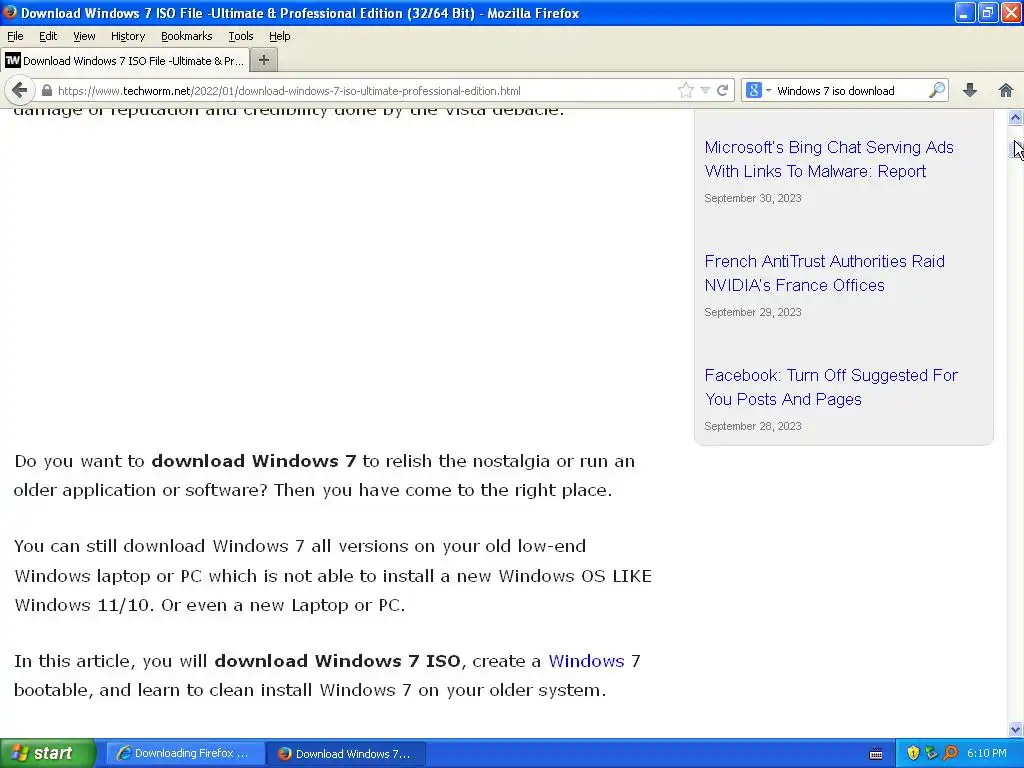Viewport: 1024px width, 768px height.
Task: Open the Edit menu
Action: pyautogui.click(x=48, y=37)
